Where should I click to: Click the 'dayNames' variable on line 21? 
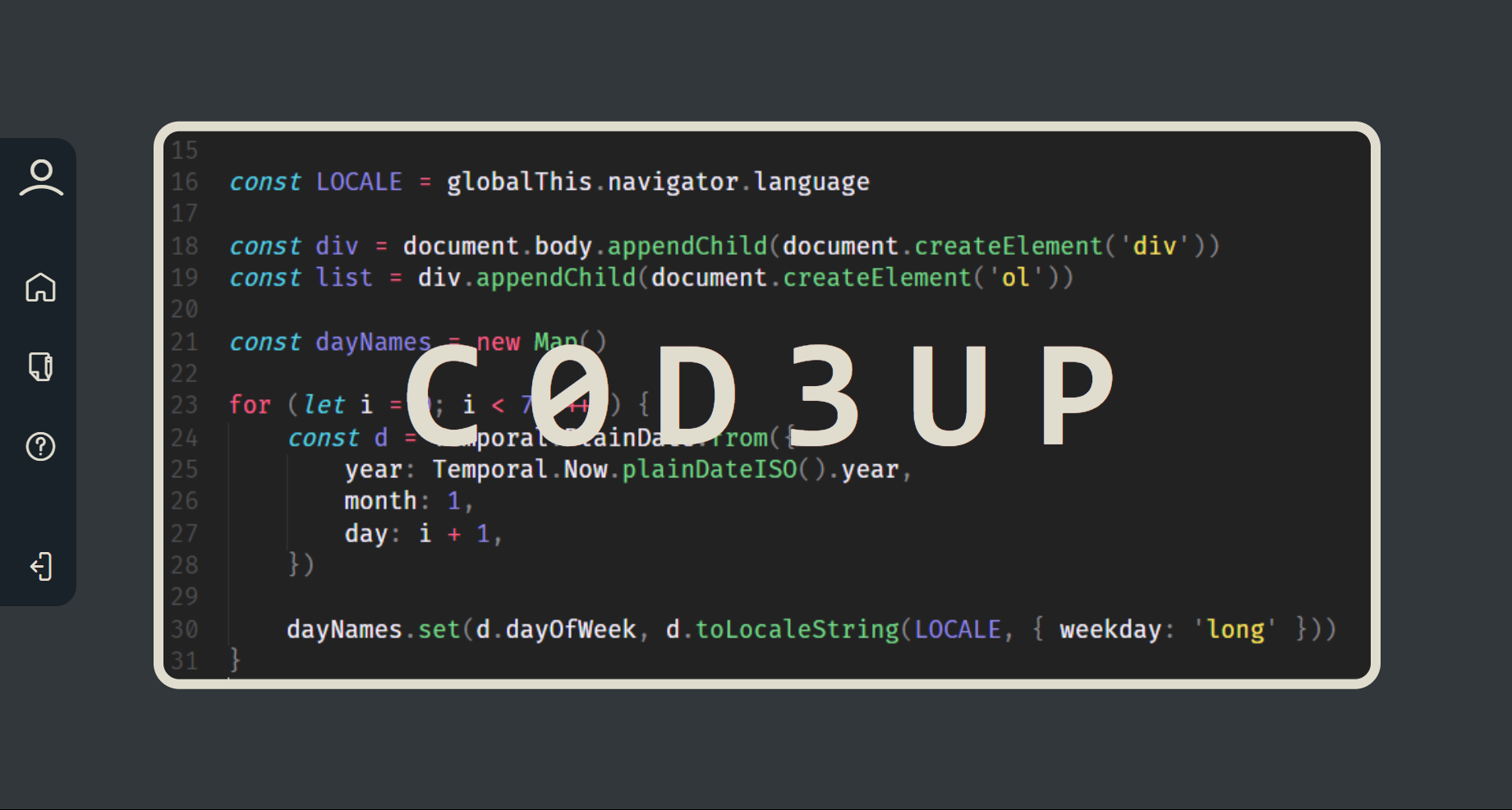click(x=373, y=342)
